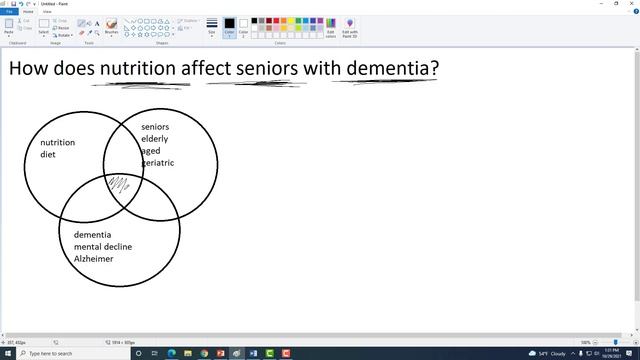This screenshot has height=360, width=640.
Task: Click the zoom slider handle
Action: coord(616,342)
